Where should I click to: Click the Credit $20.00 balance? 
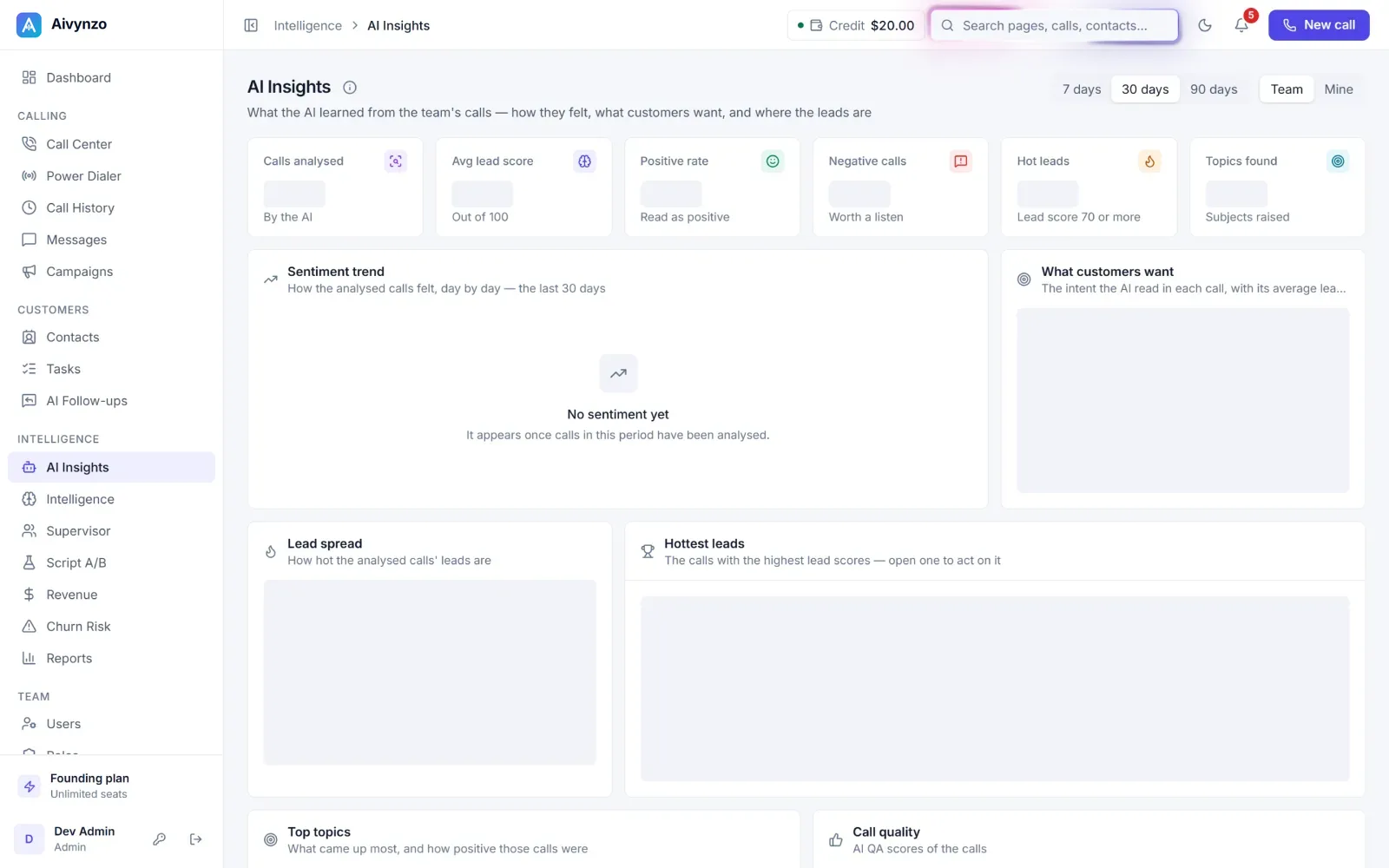coord(856,25)
